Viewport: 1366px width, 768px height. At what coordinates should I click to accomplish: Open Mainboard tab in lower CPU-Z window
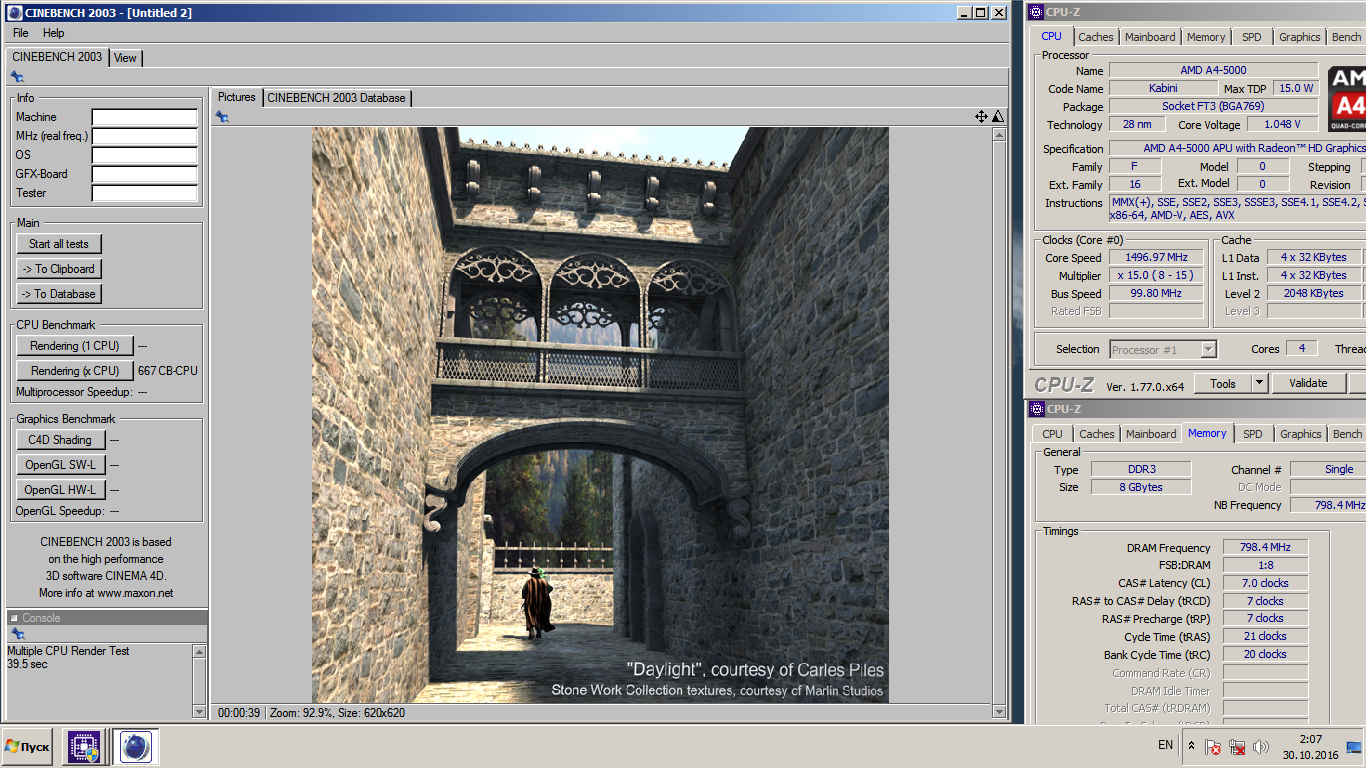1151,434
